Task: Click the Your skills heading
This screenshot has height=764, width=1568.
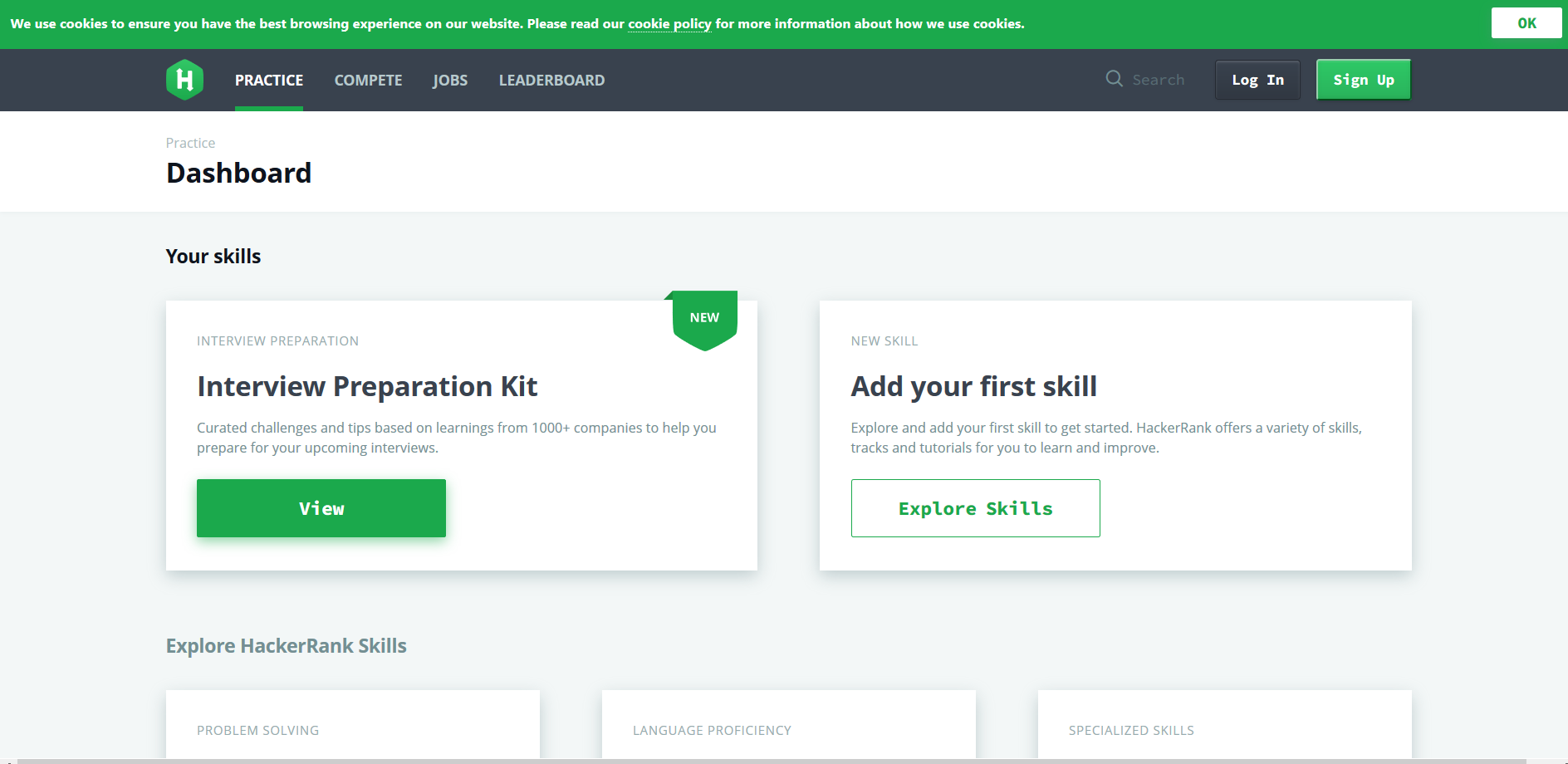Action: (213, 257)
